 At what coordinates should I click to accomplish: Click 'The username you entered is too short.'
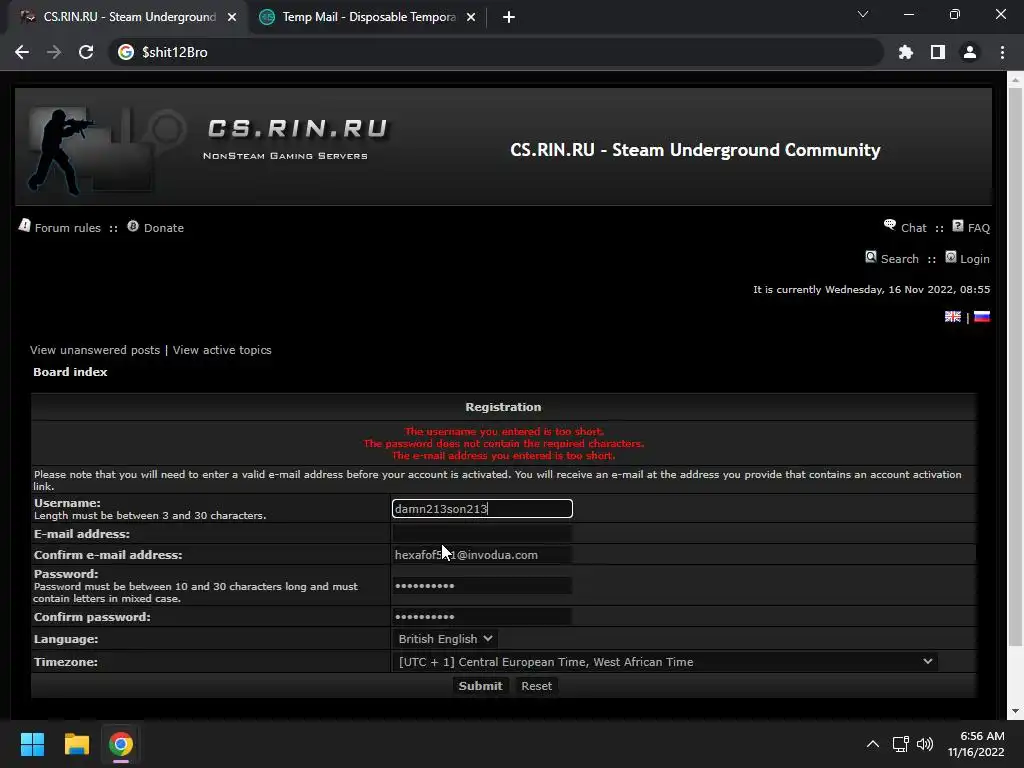coord(504,431)
